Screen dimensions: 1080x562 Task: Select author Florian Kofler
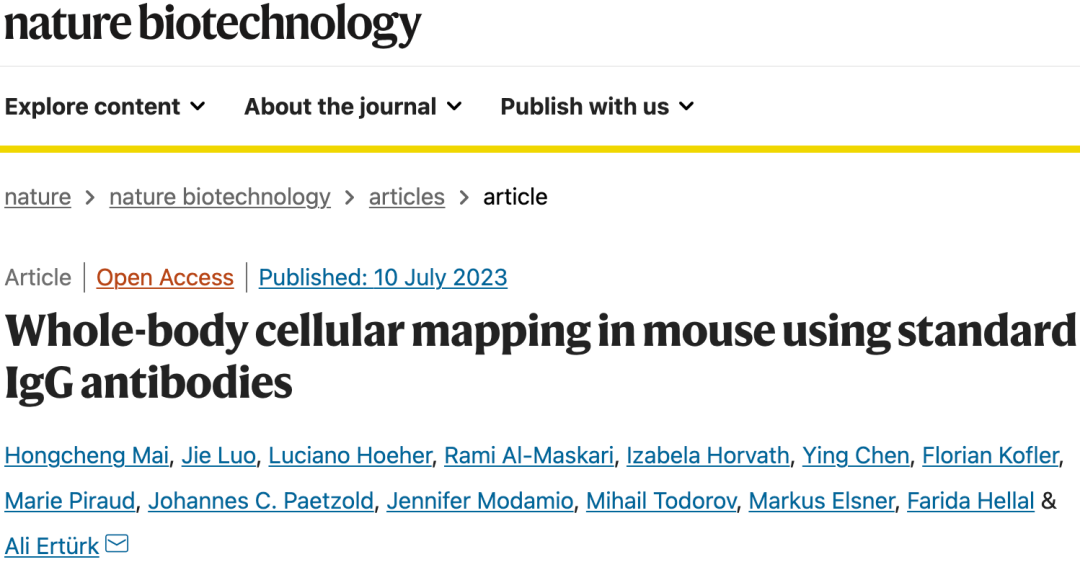(990, 456)
